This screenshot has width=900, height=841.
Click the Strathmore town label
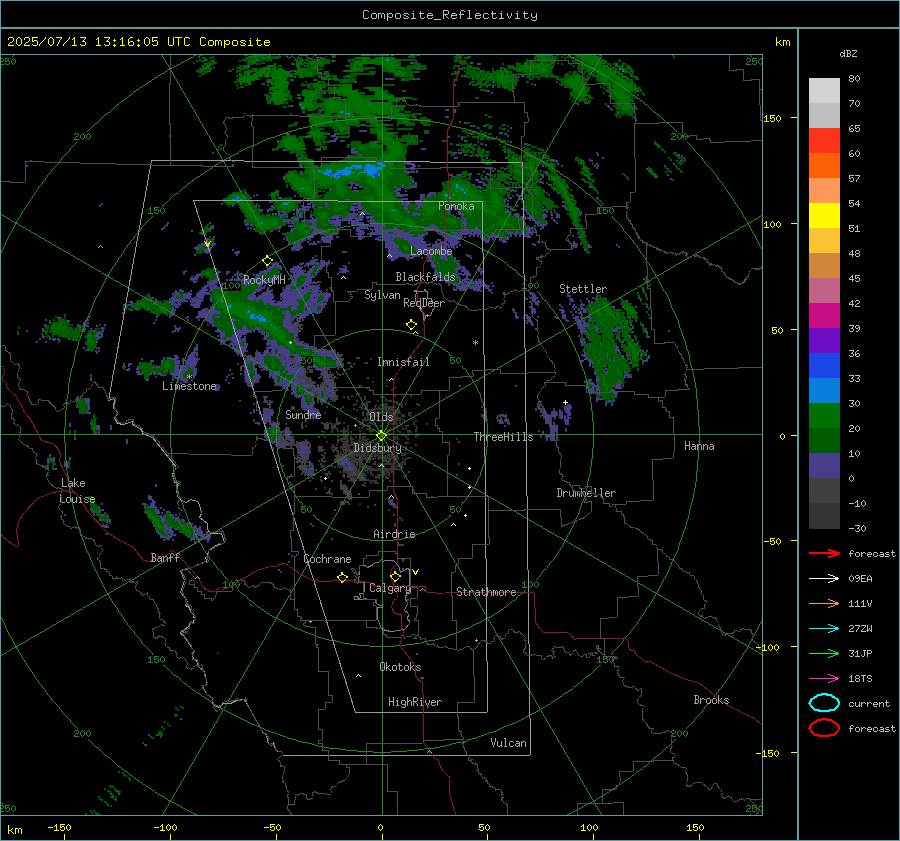(x=486, y=592)
